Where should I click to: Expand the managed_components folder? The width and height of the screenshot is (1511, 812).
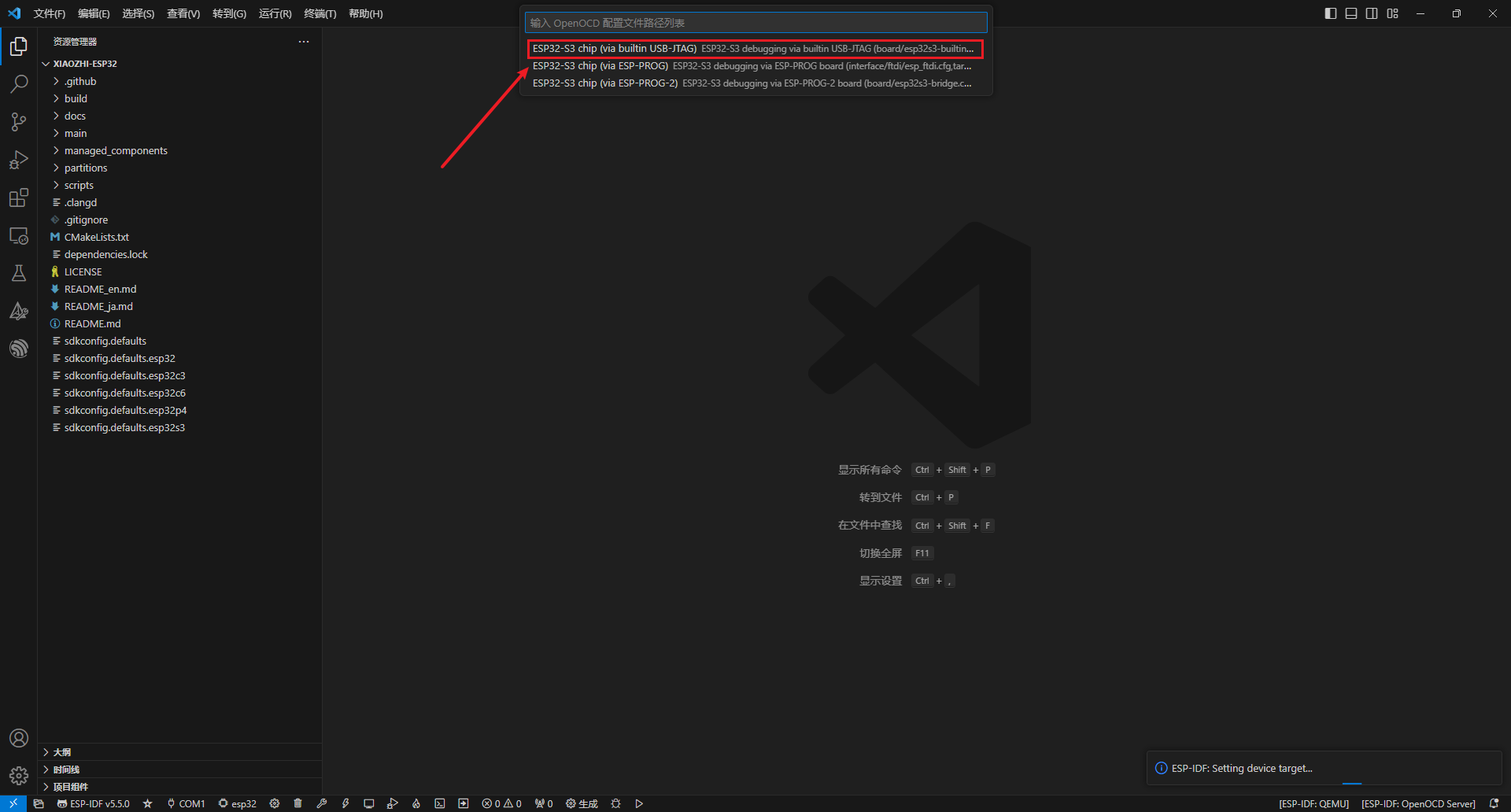[x=116, y=150]
